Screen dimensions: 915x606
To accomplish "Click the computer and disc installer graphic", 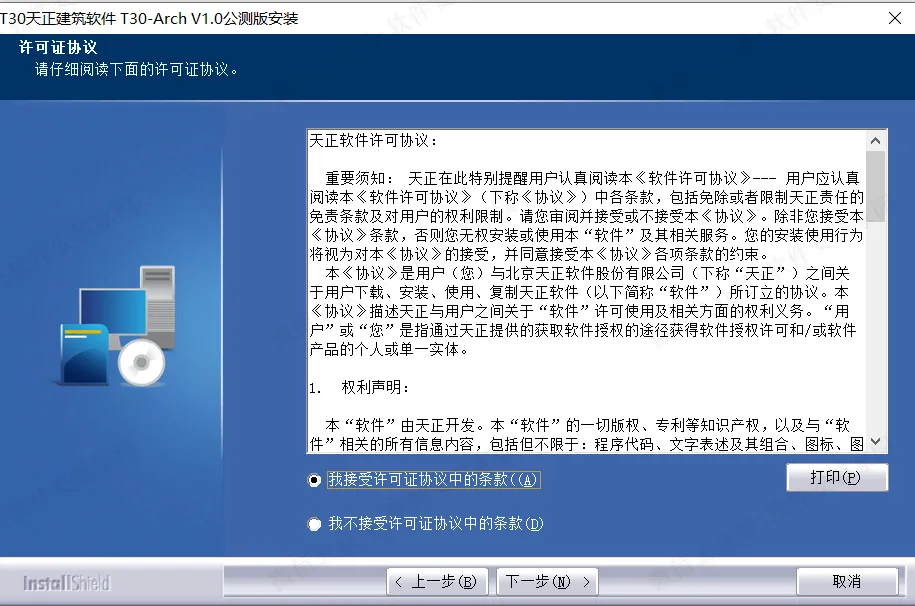I will pyautogui.click(x=117, y=326).
